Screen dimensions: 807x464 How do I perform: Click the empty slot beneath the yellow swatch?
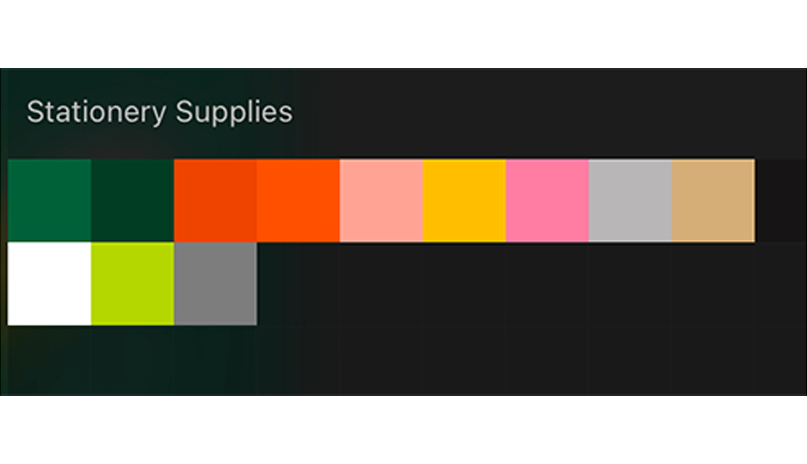coord(464,283)
